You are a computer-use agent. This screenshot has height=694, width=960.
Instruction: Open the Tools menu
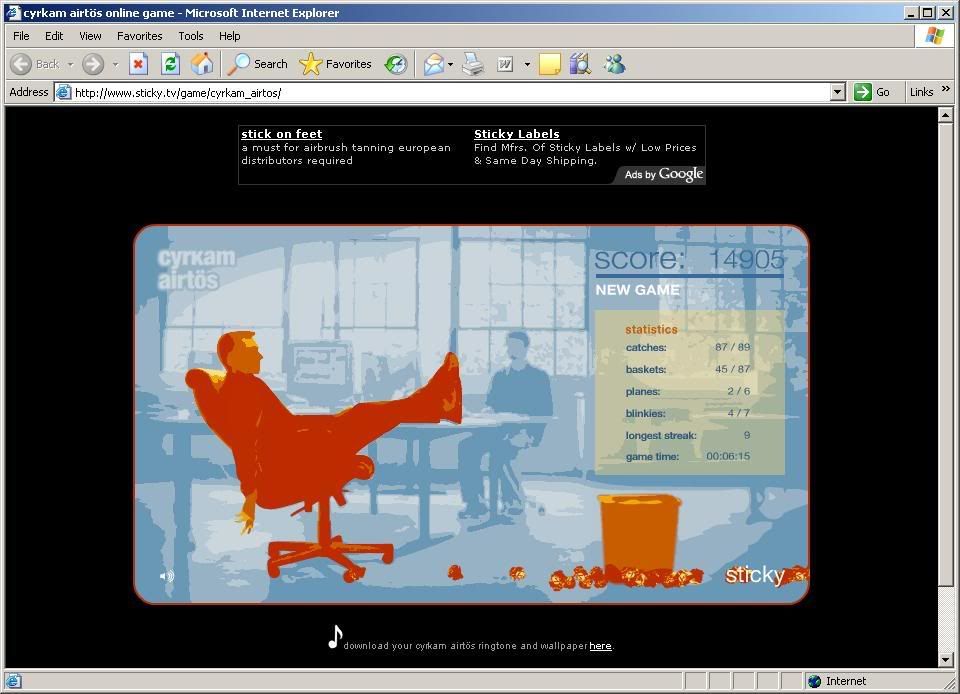190,36
